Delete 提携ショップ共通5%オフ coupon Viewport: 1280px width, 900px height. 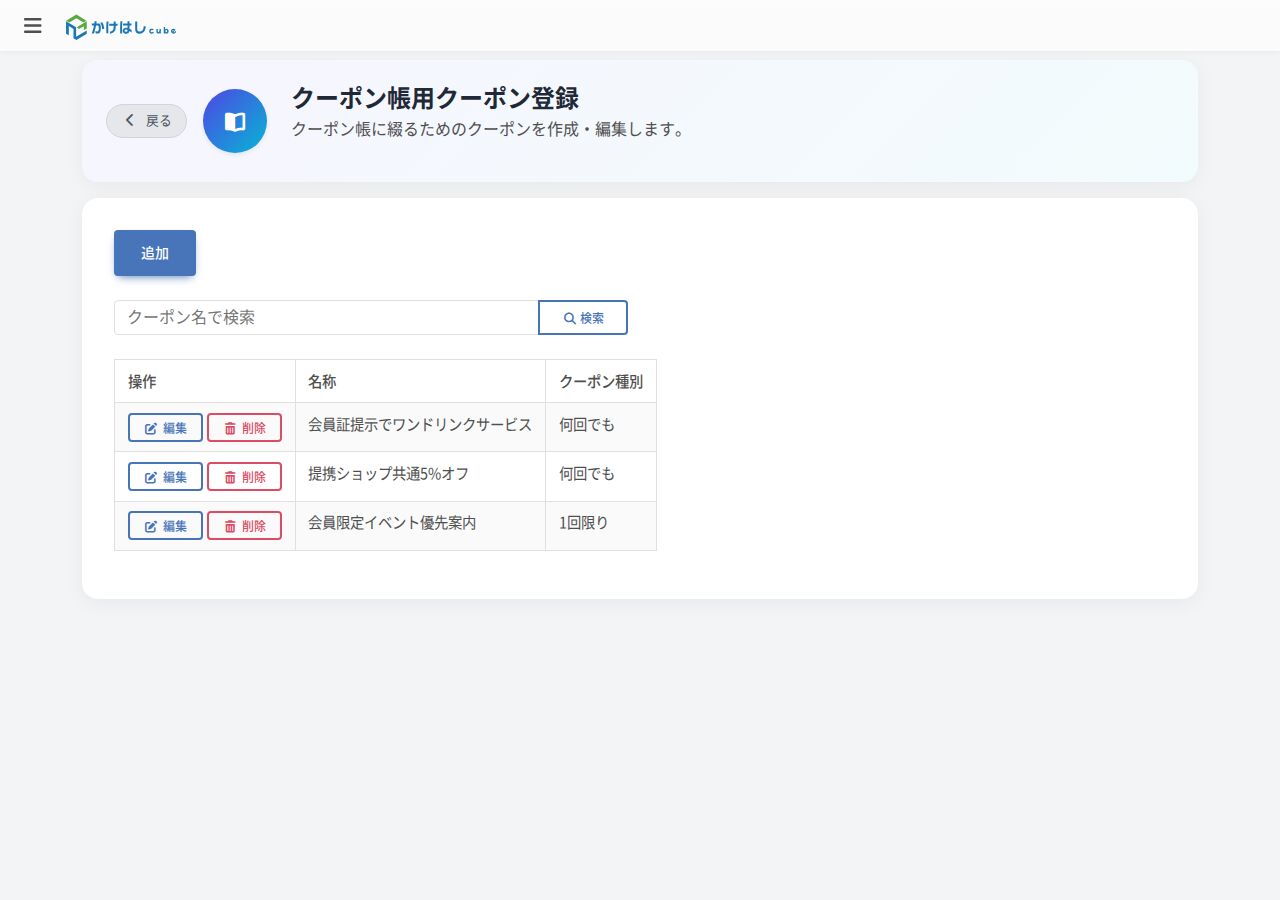[x=244, y=476]
